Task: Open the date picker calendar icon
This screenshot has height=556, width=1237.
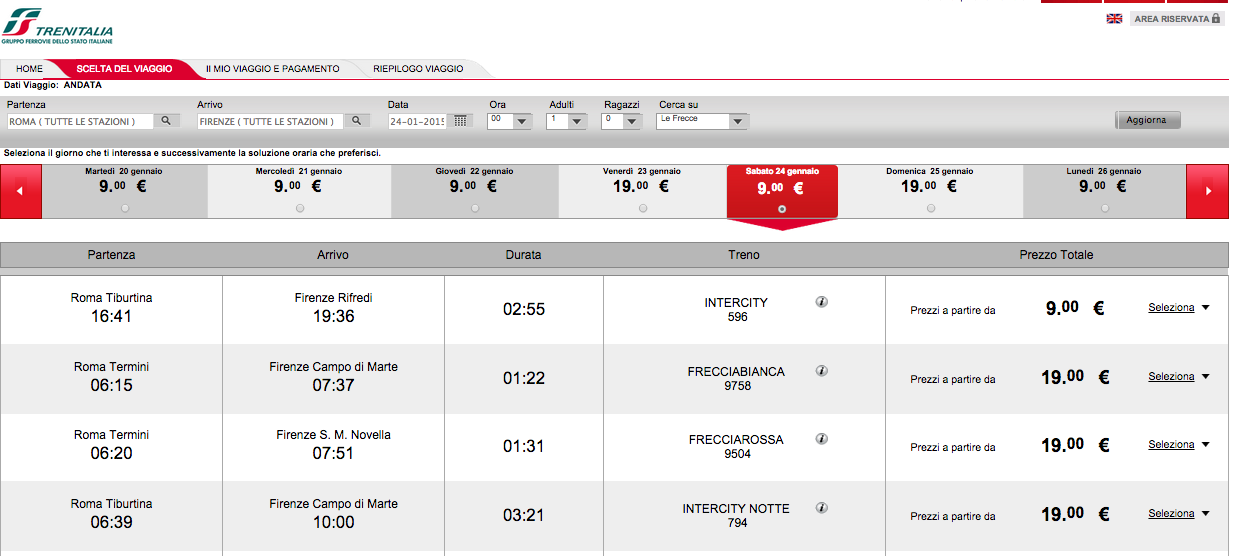Action: [x=460, y=121]
